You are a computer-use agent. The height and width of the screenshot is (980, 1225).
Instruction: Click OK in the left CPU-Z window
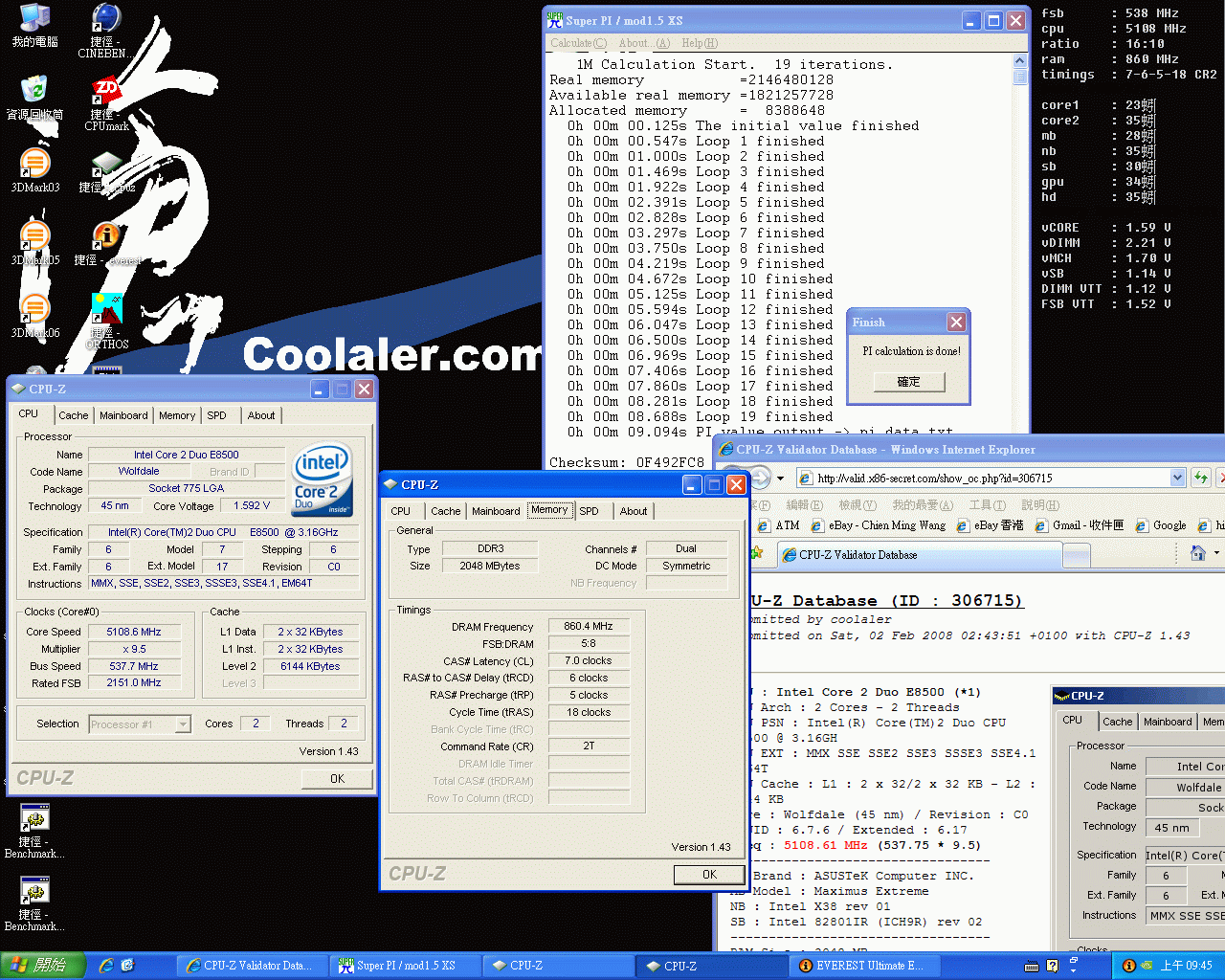click(337, 779)
